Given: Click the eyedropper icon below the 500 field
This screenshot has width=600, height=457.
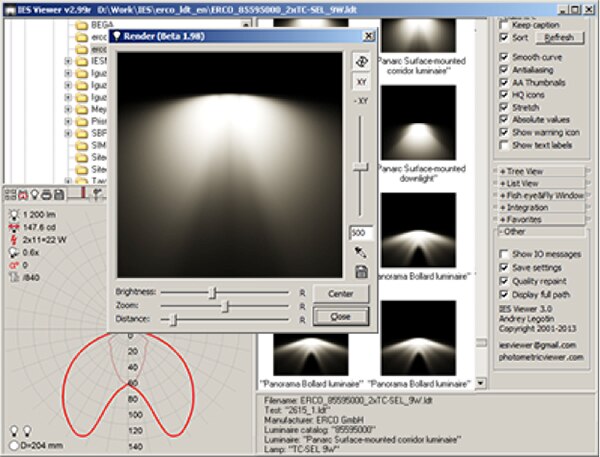Looking at the screenshot, I should [361, 252].
